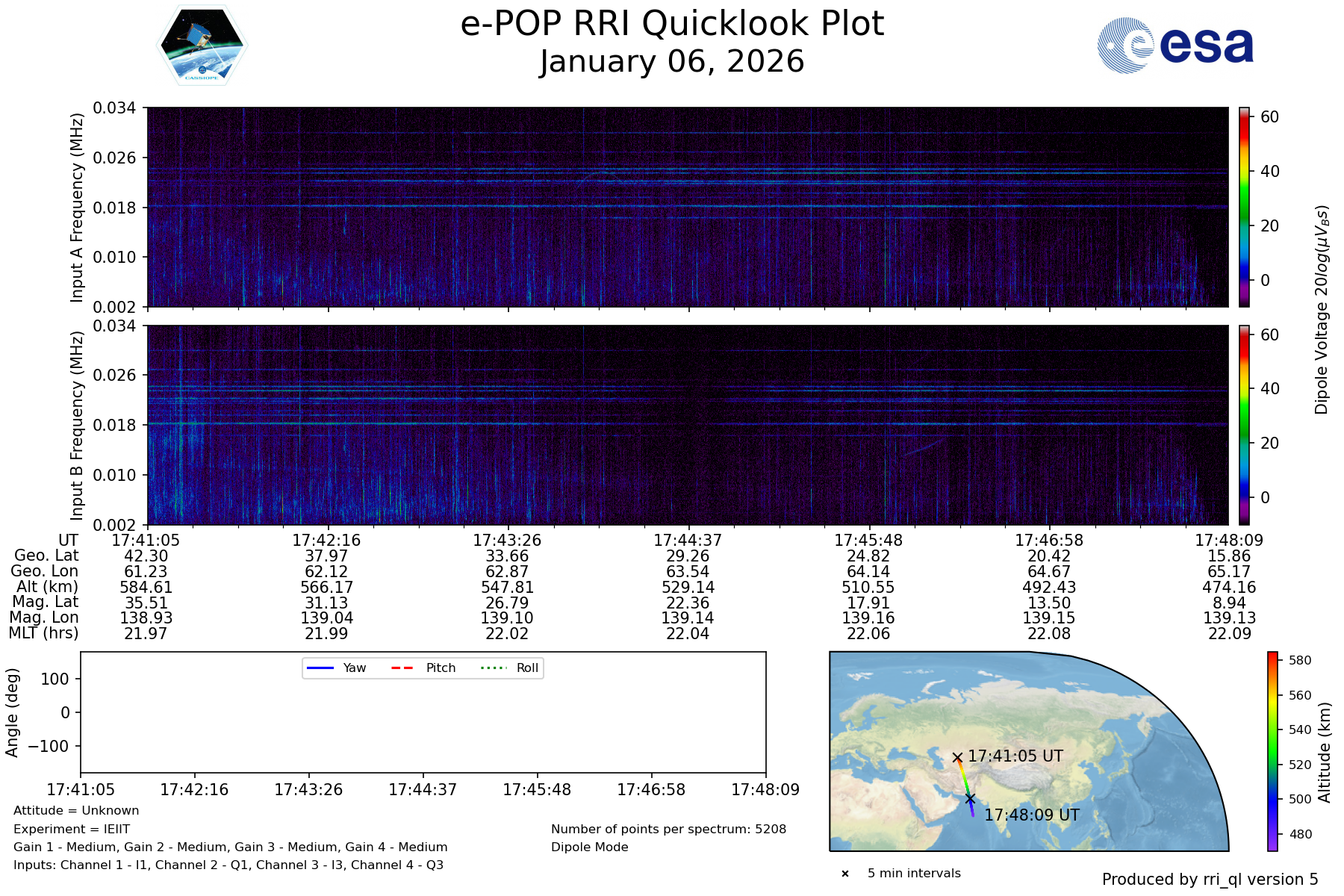Screen dimensions: 1344x896
Task: Click the 5 min intervals x marker
Action: pos(845,874)
